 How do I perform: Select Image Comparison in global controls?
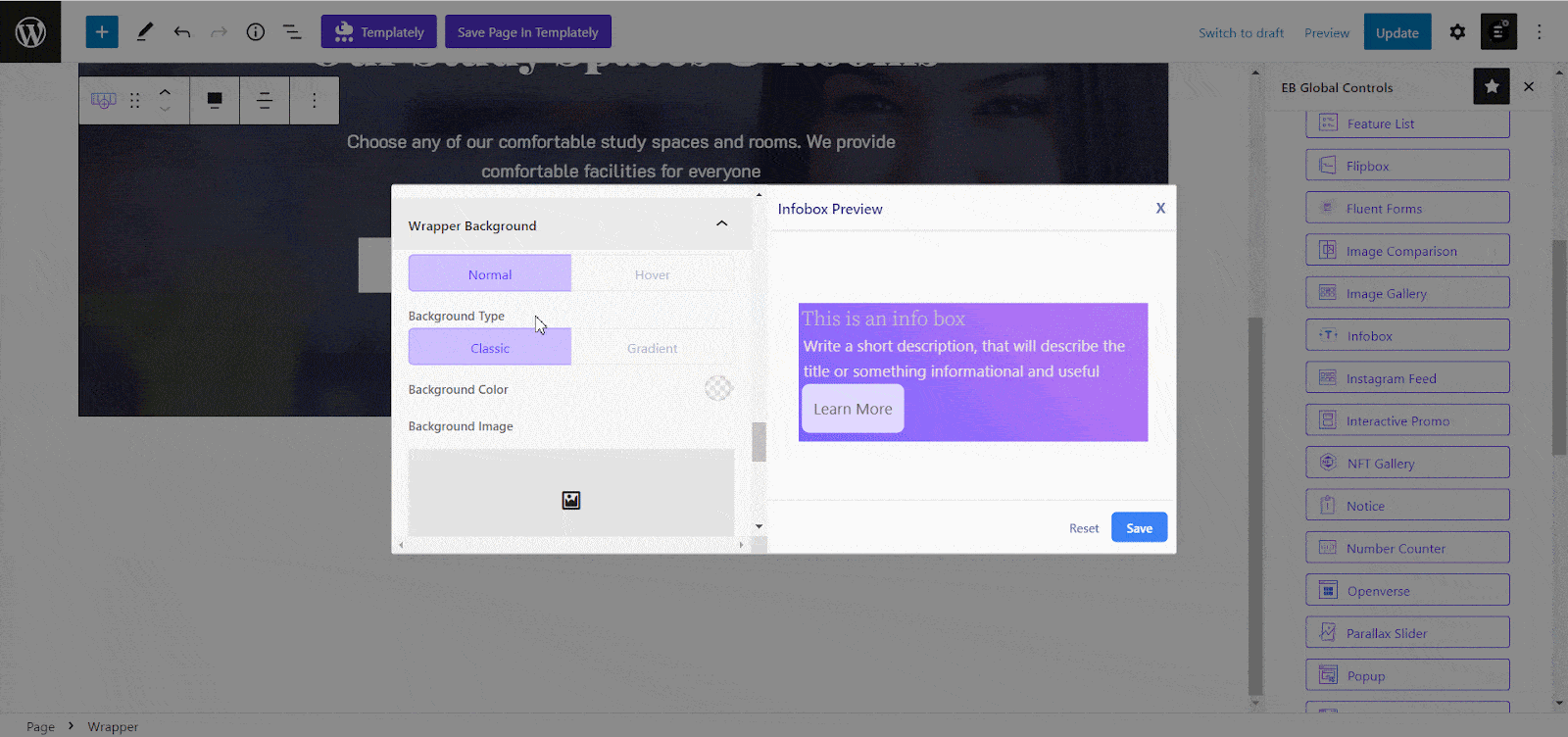pos(1407,250)
